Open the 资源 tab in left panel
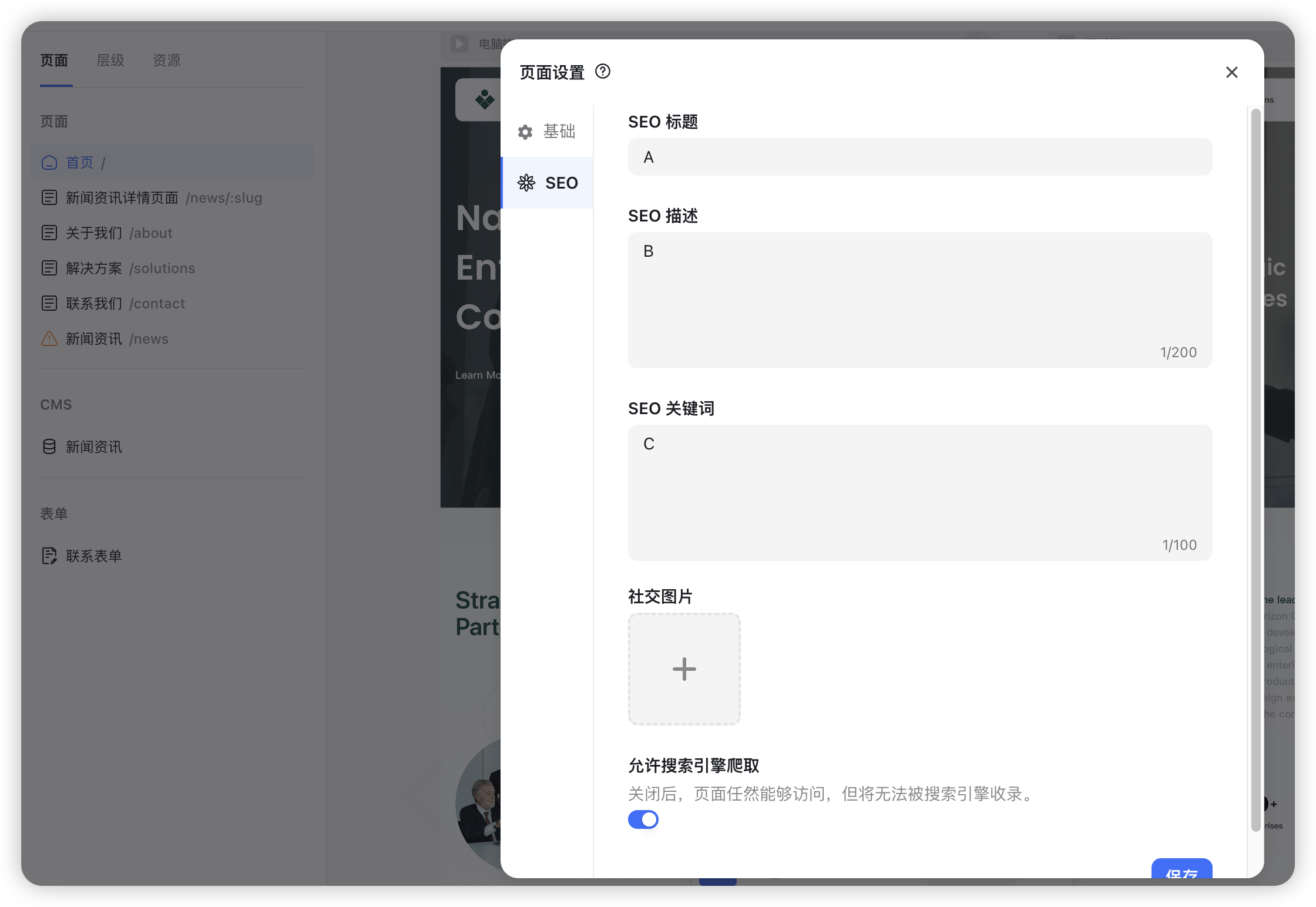The width and height of the screenshot is (1316, 907). (x=166, y=61)
